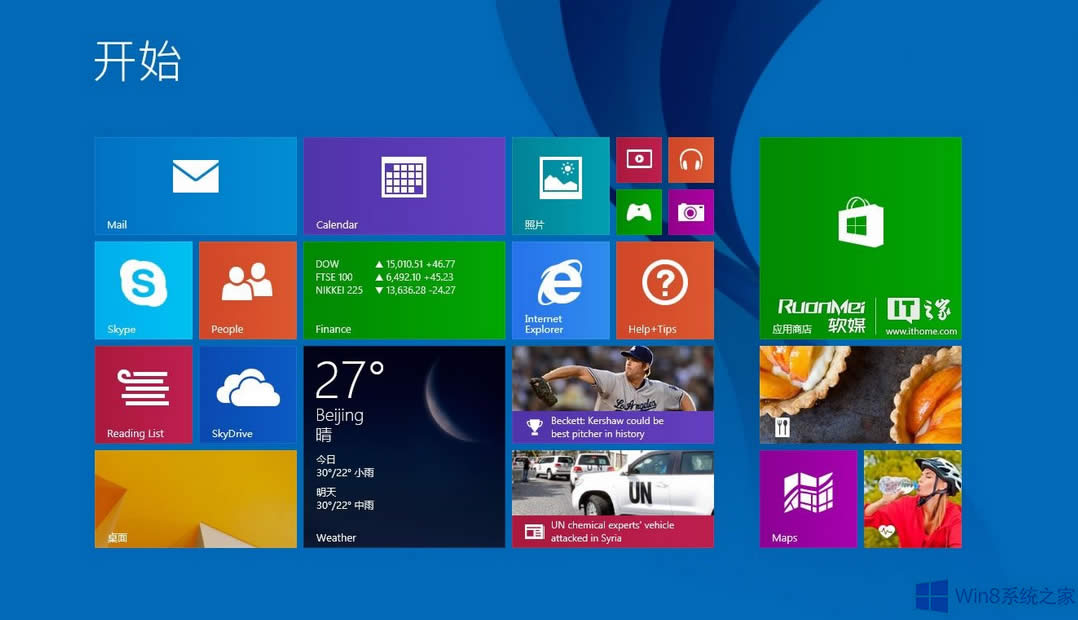This screenshot has width=1078, height=620.
Task: Open Internet Explorer
Action: click(560, 289)
